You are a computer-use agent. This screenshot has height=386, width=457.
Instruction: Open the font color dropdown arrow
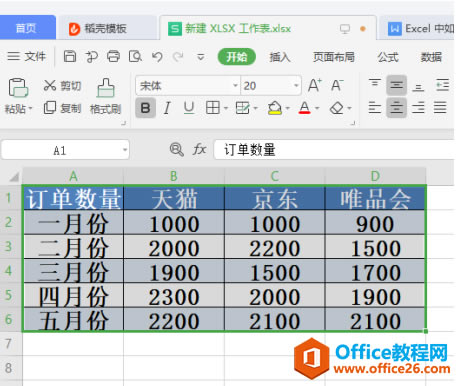click(x=317, y=108)
